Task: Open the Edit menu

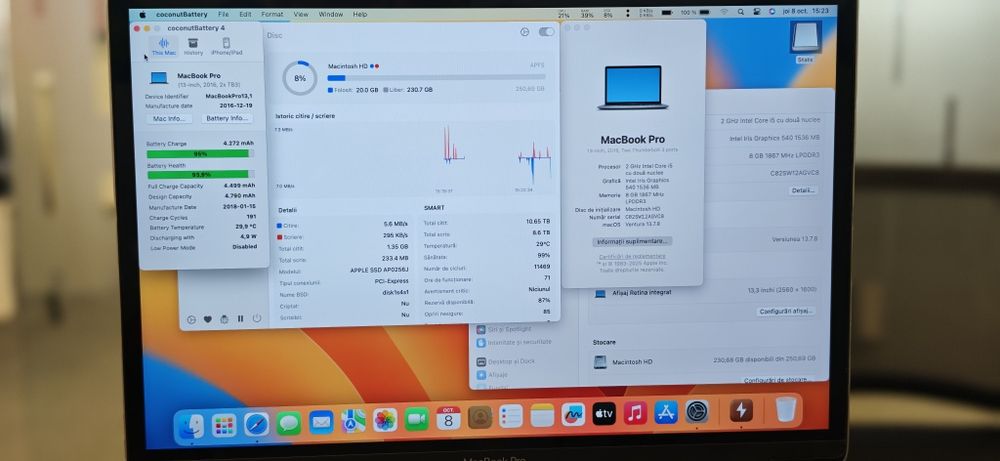Action: tap(245, 14)
